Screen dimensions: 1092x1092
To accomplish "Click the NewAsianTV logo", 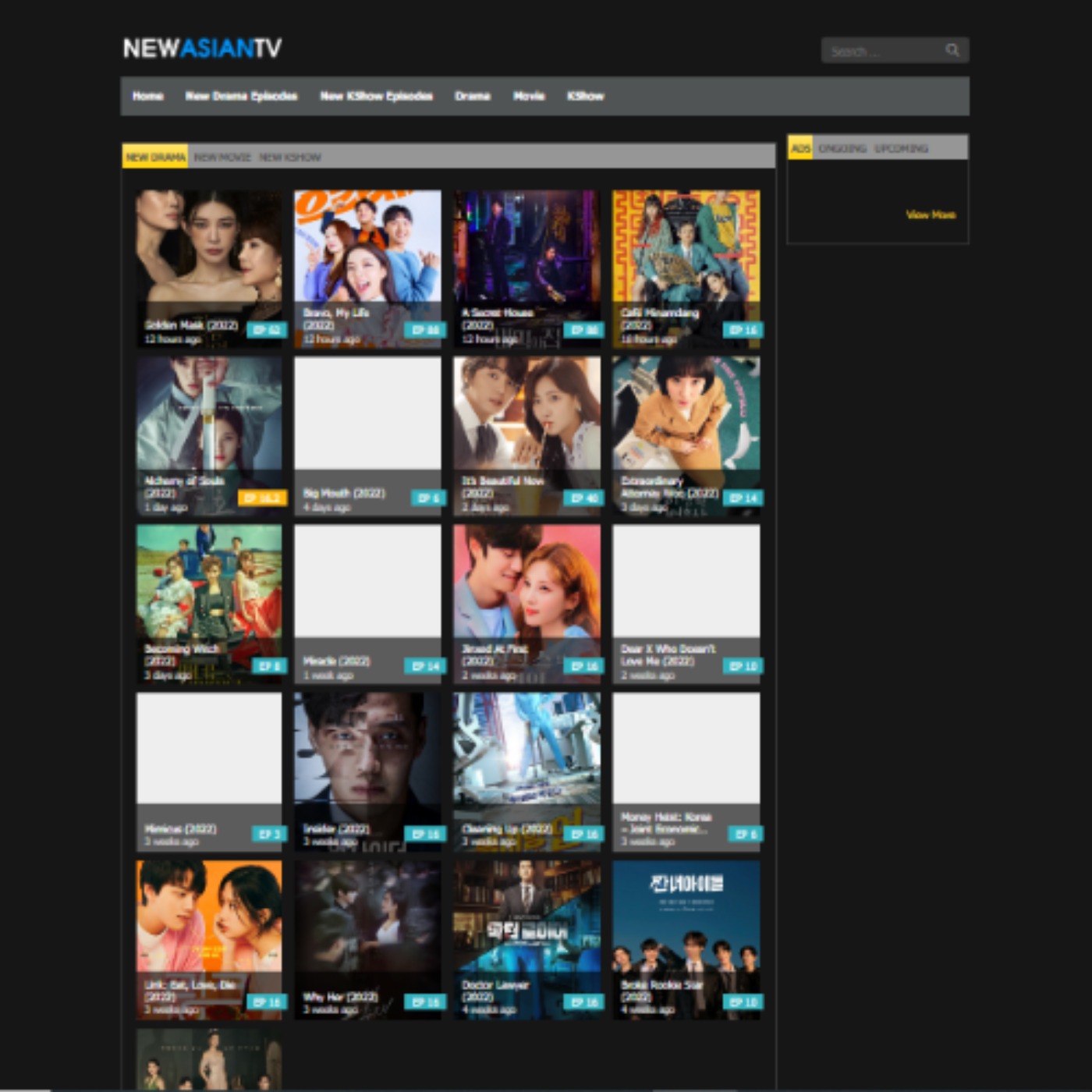I will [x=202, y=48].
